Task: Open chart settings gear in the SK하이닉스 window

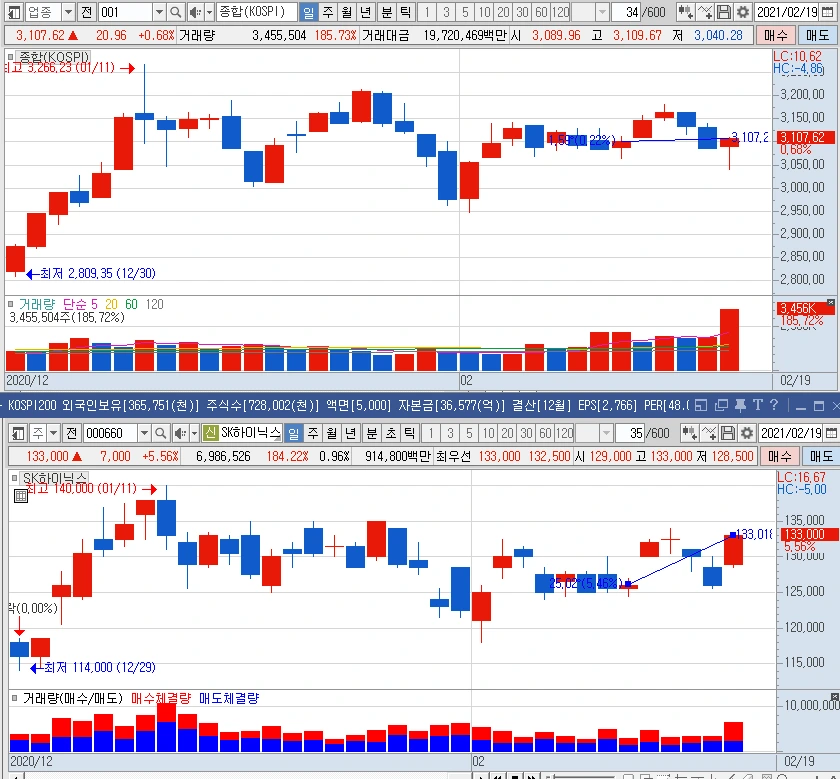Action: (746, 433)
